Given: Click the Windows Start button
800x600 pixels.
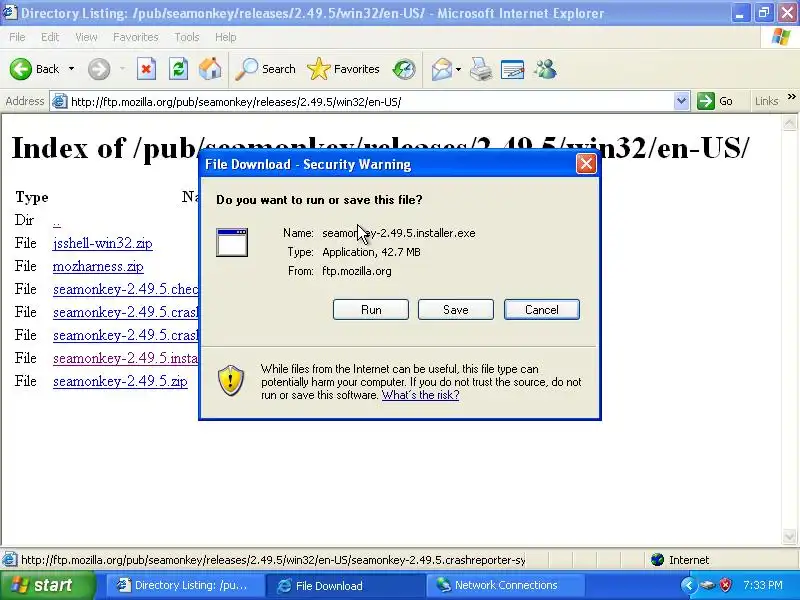Looking at the screenshot, I should click(47, 585).
